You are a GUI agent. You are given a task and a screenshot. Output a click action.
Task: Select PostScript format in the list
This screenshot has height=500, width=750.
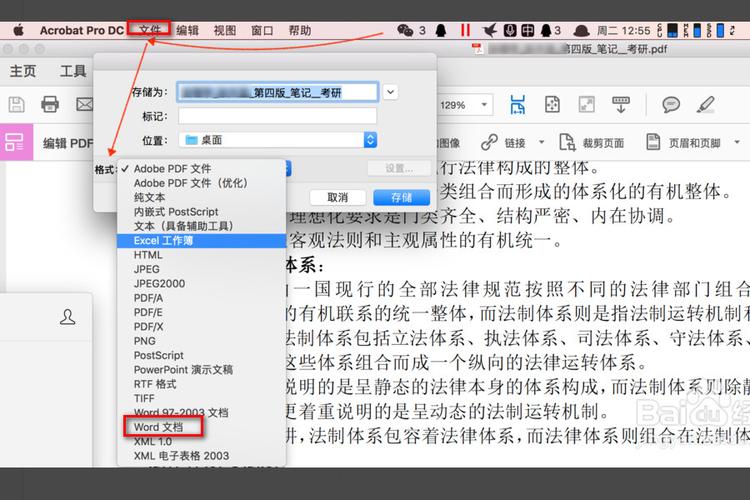[x=201, y=356]
